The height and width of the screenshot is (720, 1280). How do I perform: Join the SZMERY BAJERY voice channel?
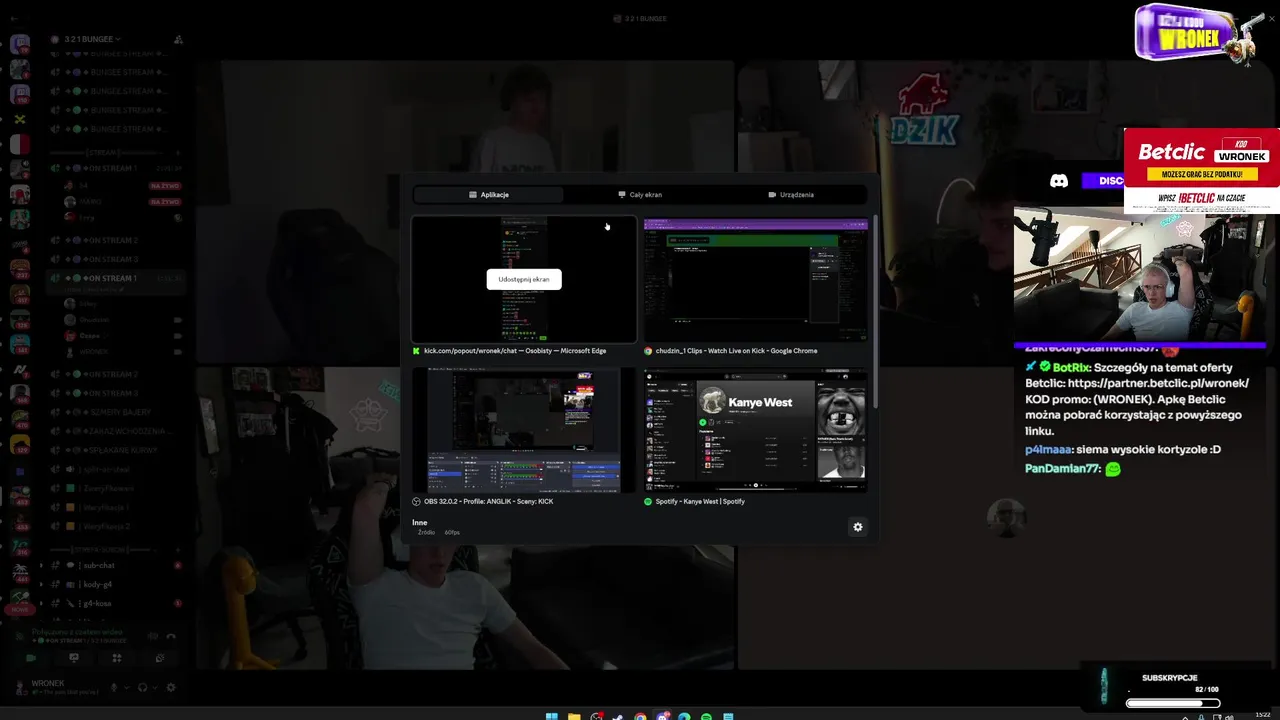click(115, 412)
